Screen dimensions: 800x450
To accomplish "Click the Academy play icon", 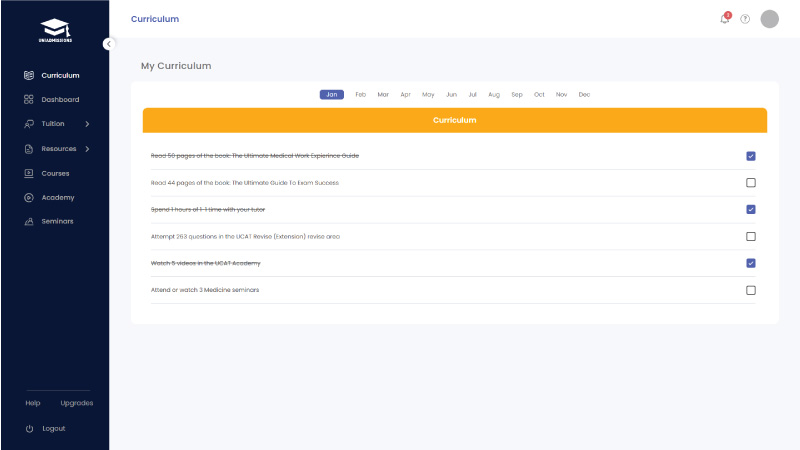I will click(x=29, y=197).
